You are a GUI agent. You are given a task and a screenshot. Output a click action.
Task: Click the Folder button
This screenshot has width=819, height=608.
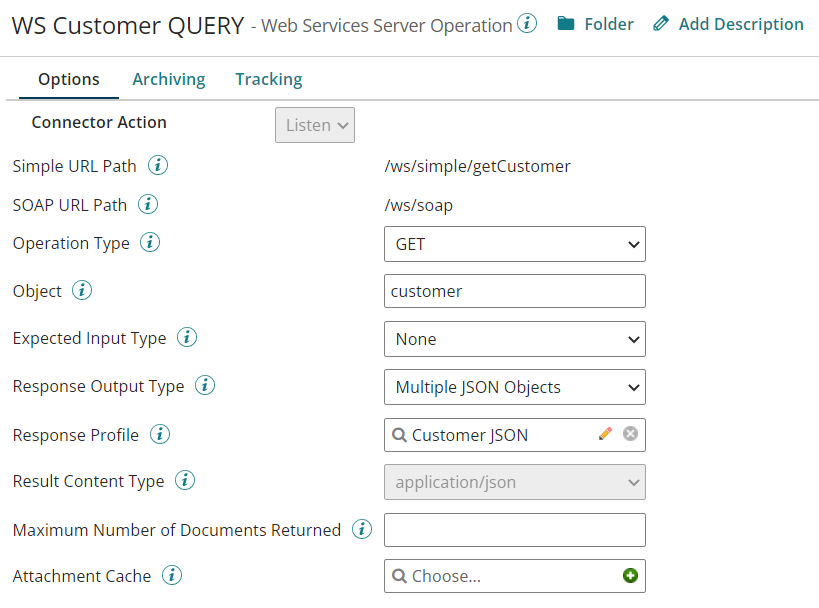tap(594, 24)
